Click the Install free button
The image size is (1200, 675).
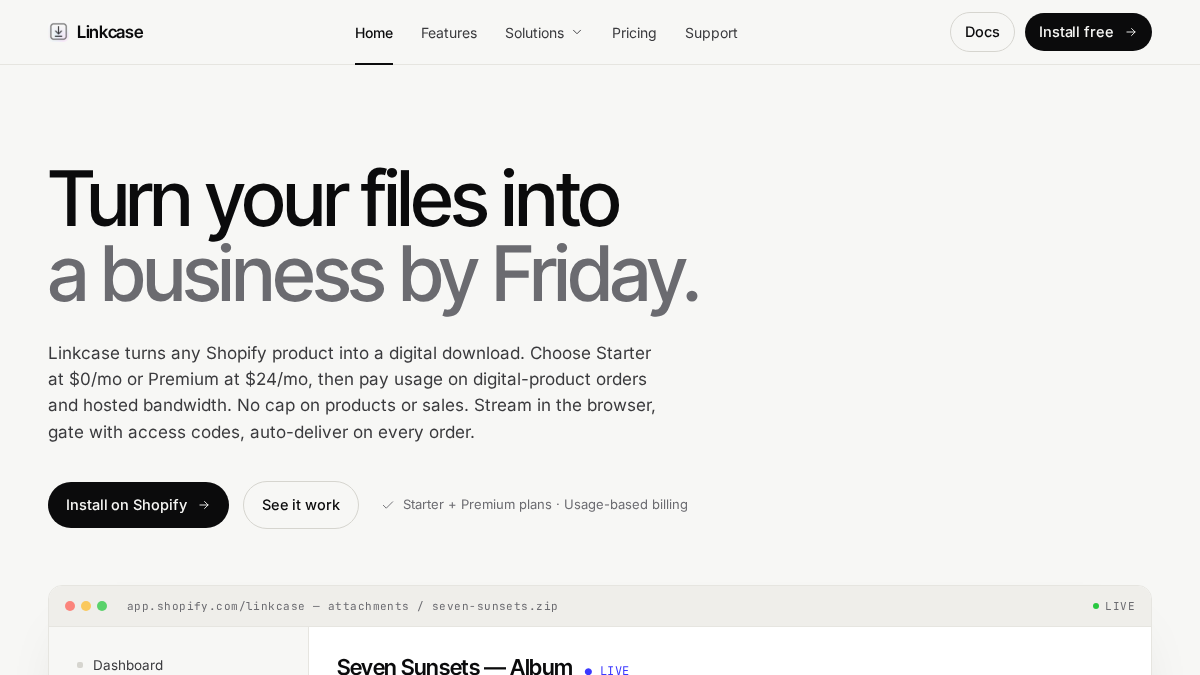point(1088,32)
